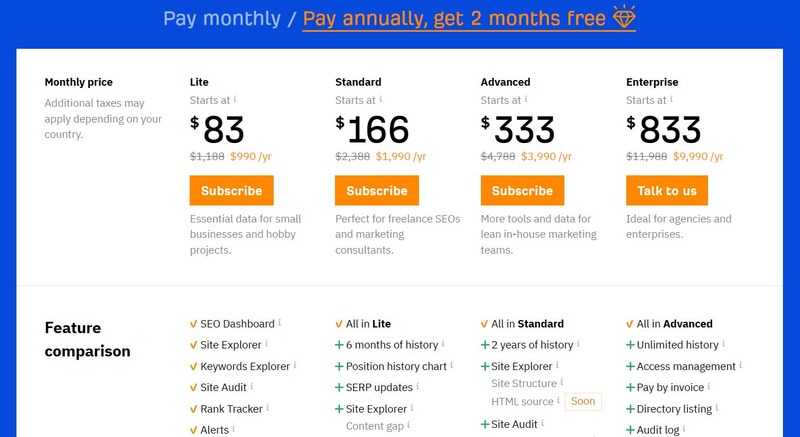Screen dimensions: 800x437
Task: Select Pay annually, get 2 months free
Action: [454, 19]
